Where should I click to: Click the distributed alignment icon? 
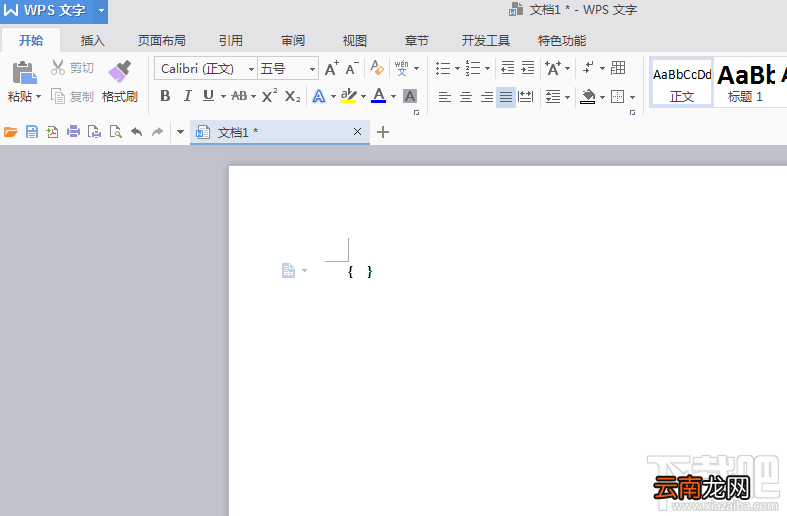526,96
